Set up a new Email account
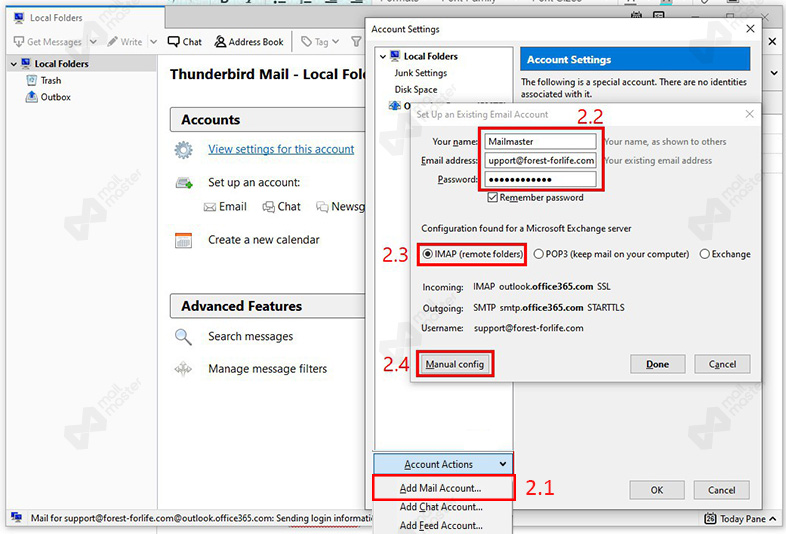786x534 pixels. 226,207
